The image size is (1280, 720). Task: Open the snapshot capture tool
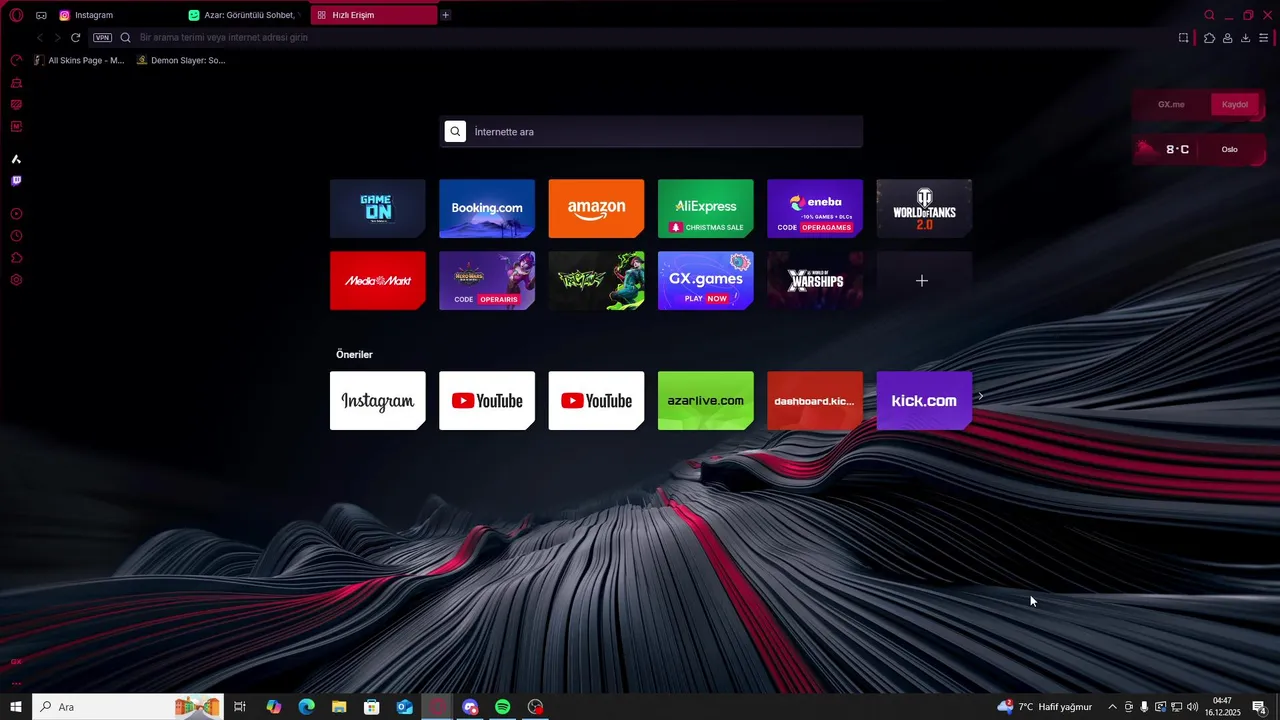pos(1183,38)
